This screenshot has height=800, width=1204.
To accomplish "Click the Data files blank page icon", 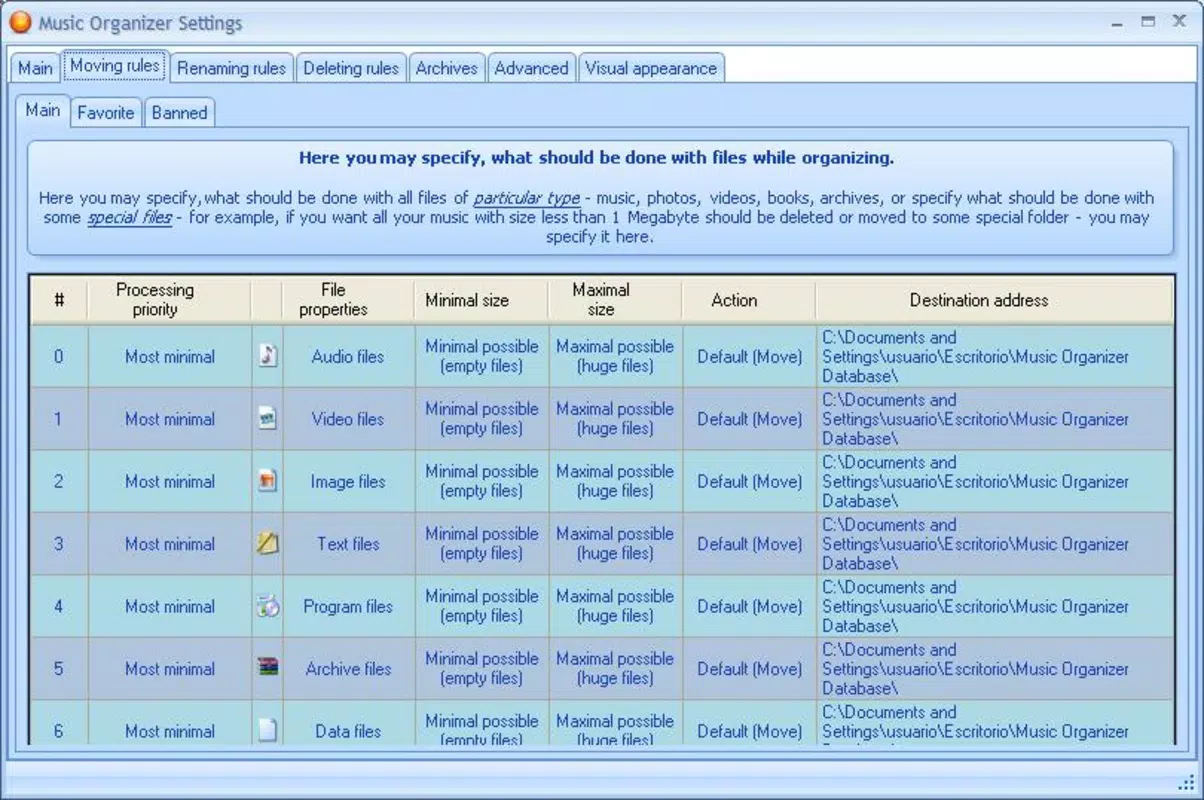I will 267,731.
